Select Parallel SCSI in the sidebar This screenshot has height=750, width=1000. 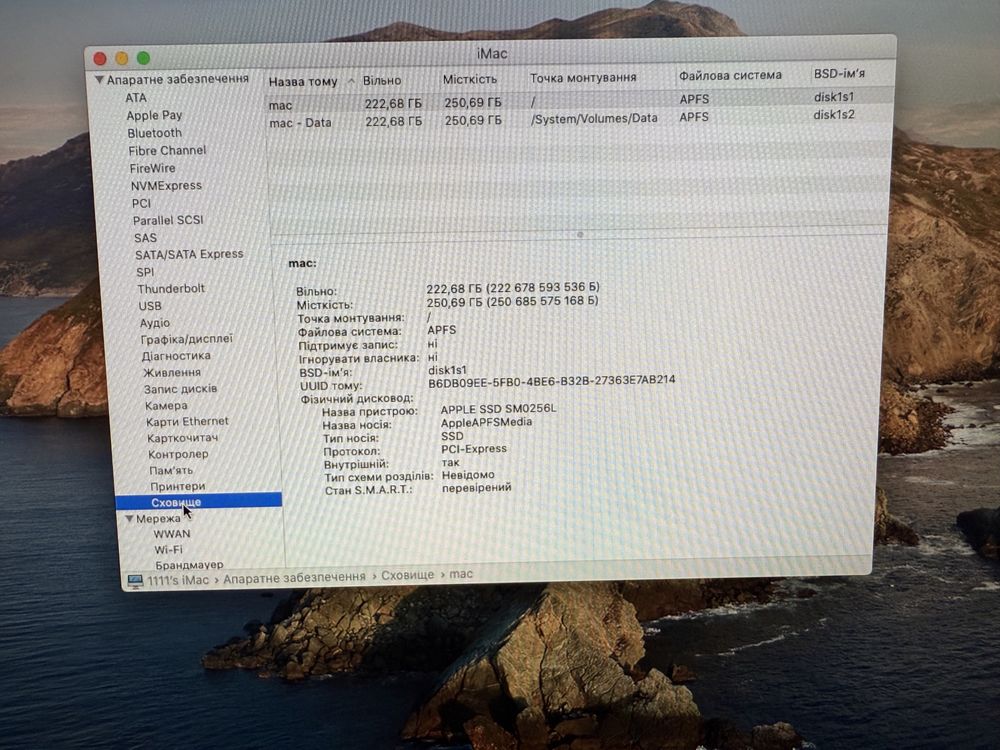tap(168, 220)
